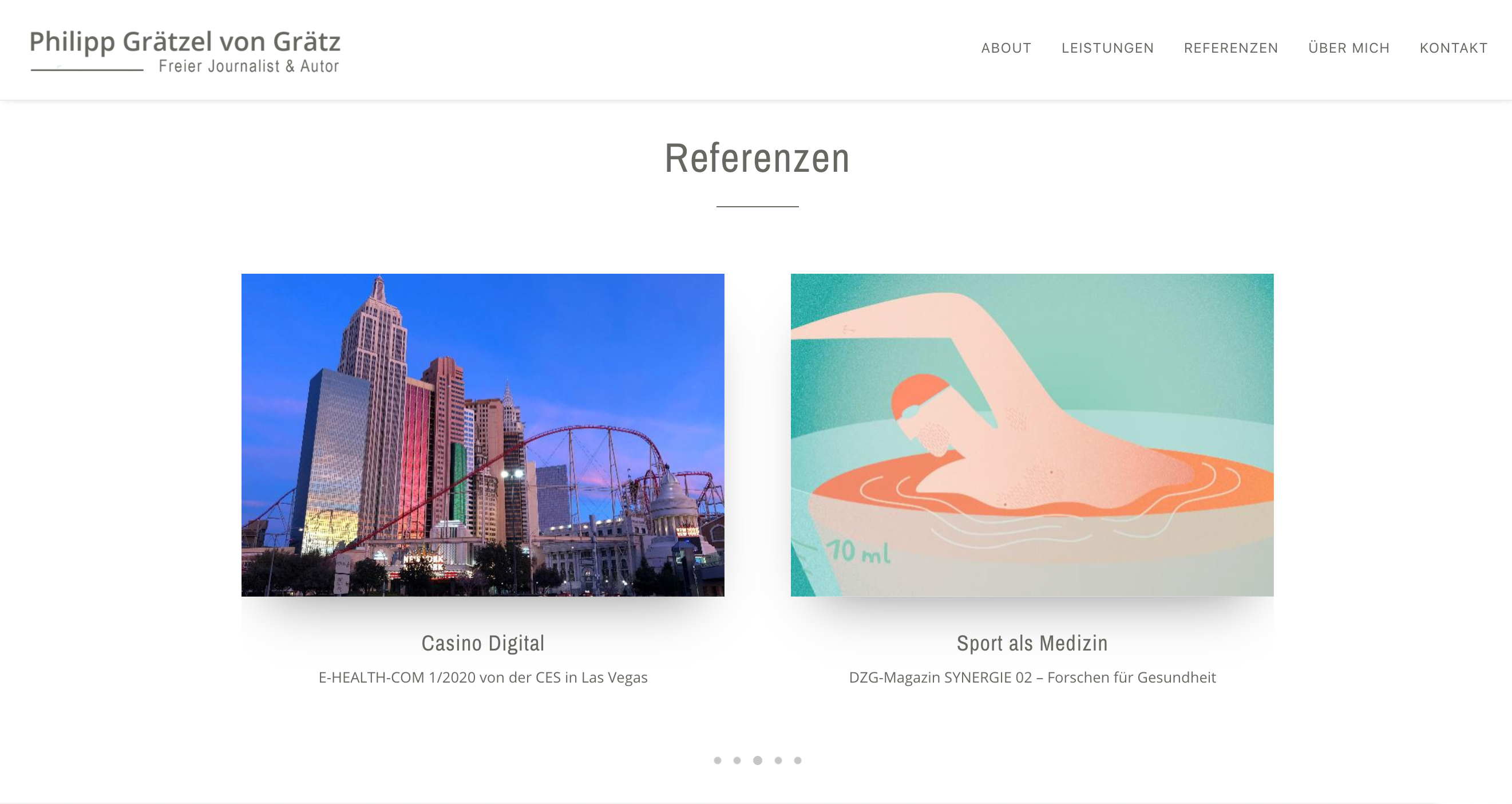The image size is (1512, 804).
Task: Select the fourth carousel pagination dot
Action: (x=778, y=760)
